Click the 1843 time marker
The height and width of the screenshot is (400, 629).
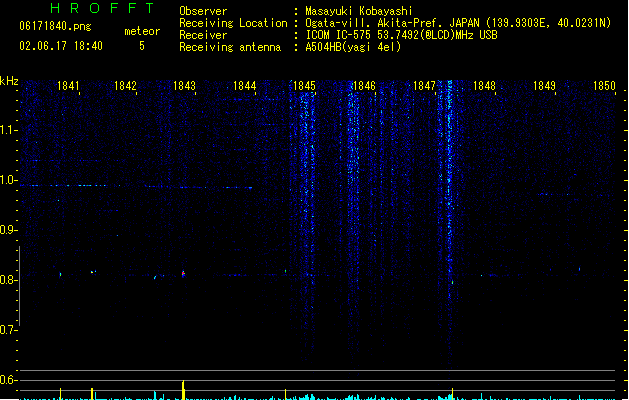[185, 86]
